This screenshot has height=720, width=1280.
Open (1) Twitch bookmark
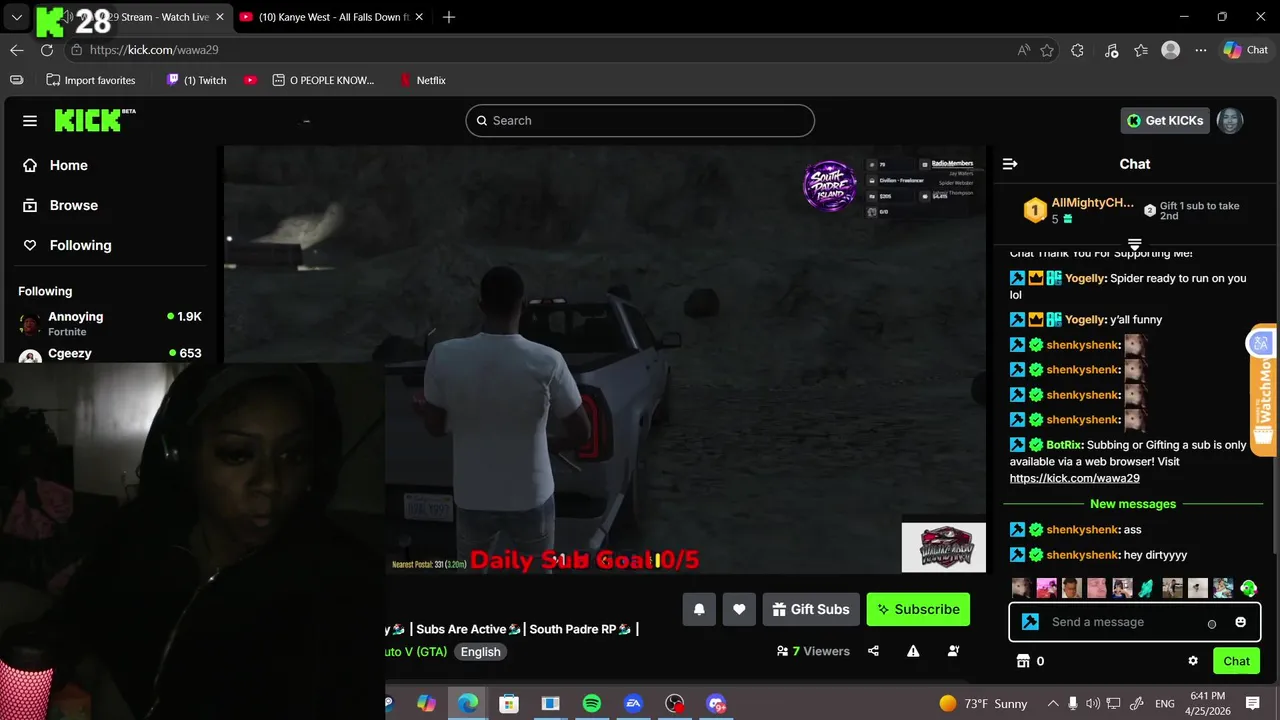pos(197,80)
